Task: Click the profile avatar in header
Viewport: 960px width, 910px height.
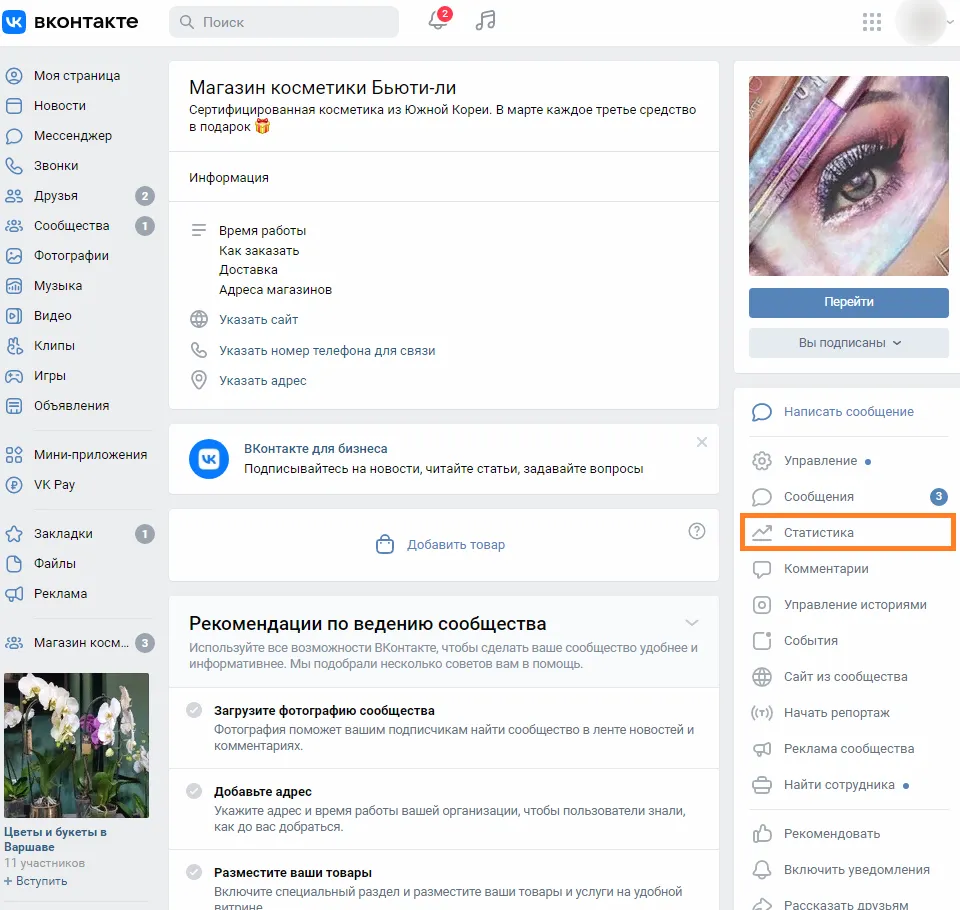Action: click(920, 22)
